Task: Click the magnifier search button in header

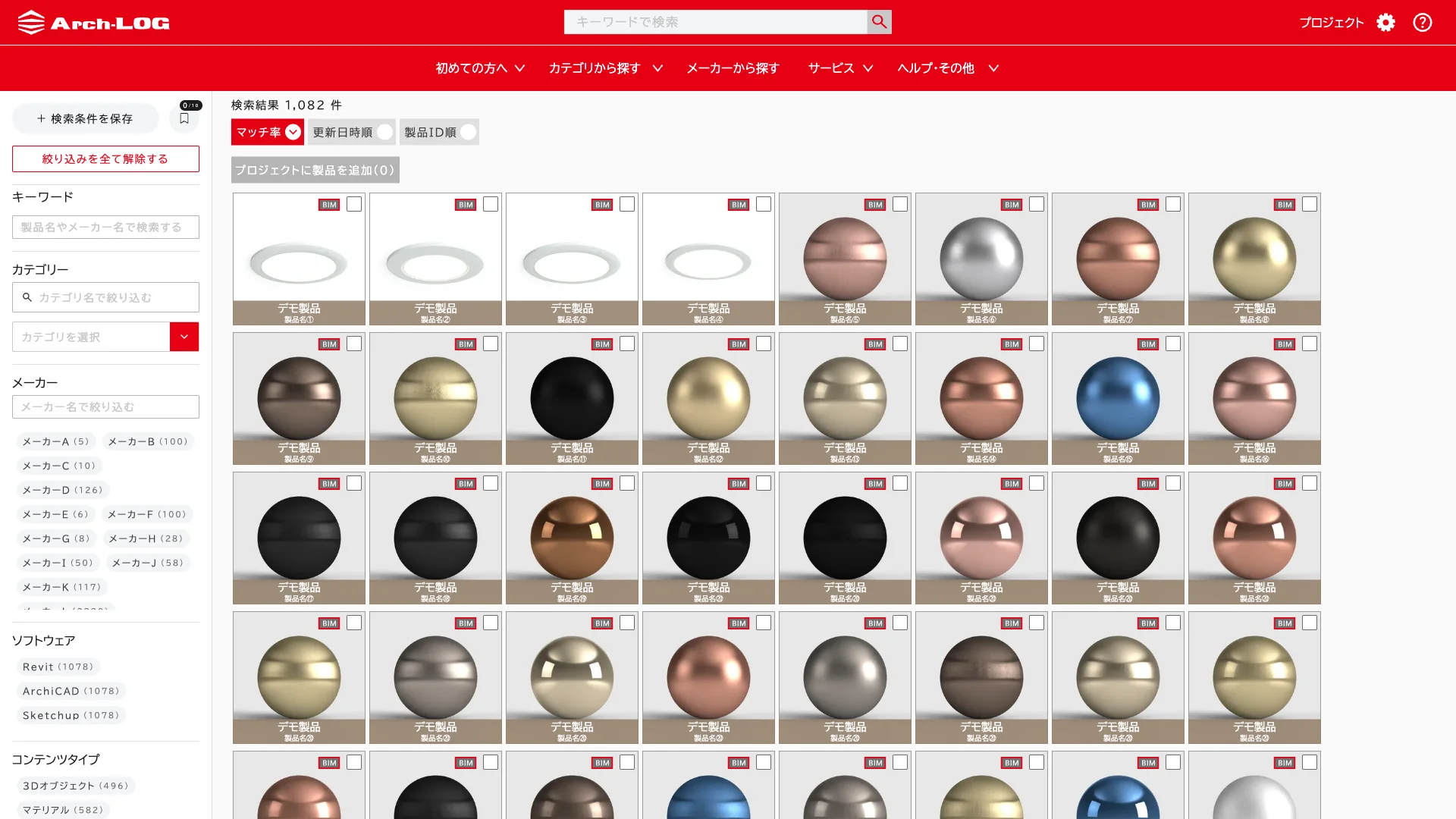Action: point(879,22)
